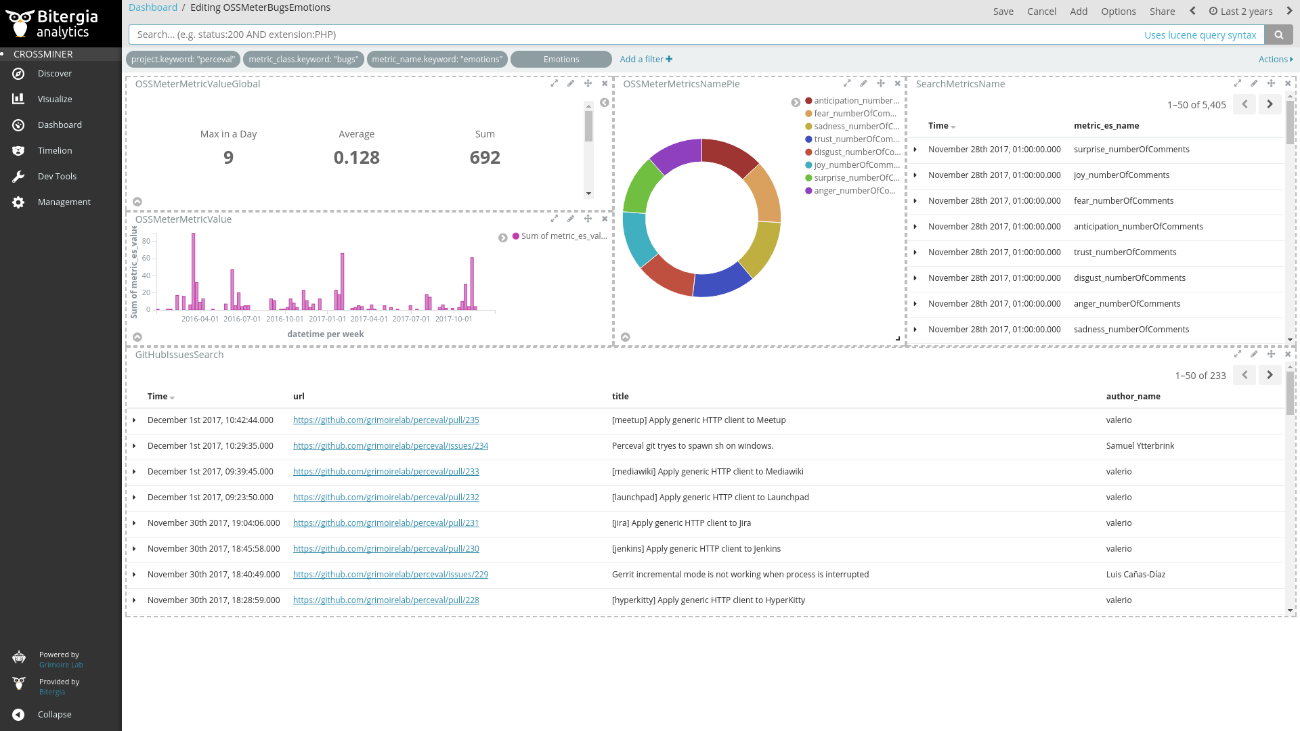Toggle anticipation_numberOfComments legend entry
This screenshot has width=1300, height=731.
[x=851, y=101]
